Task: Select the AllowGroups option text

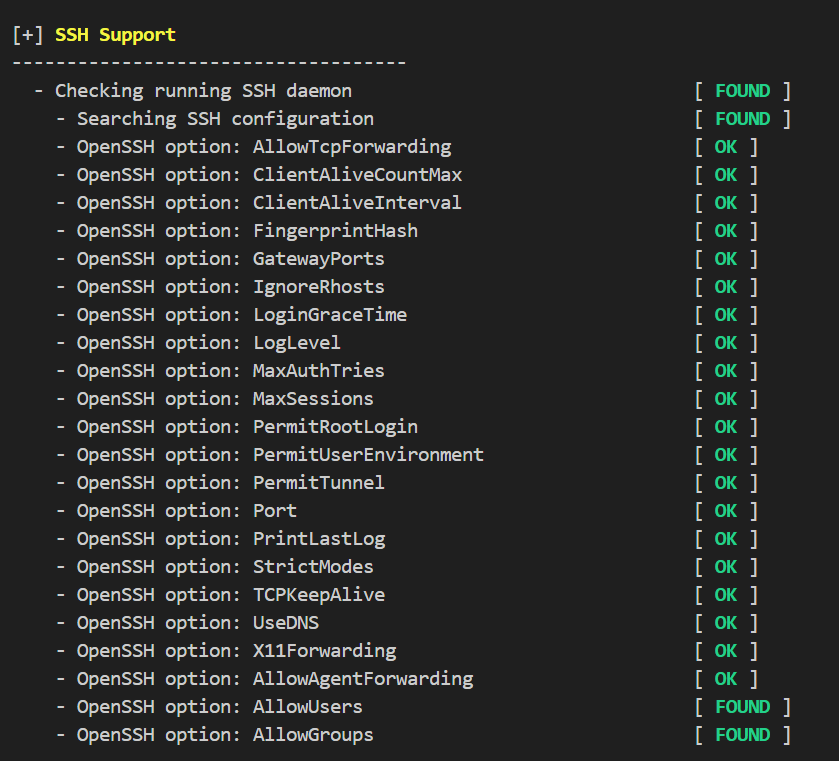Action: [x=313, y=735]
